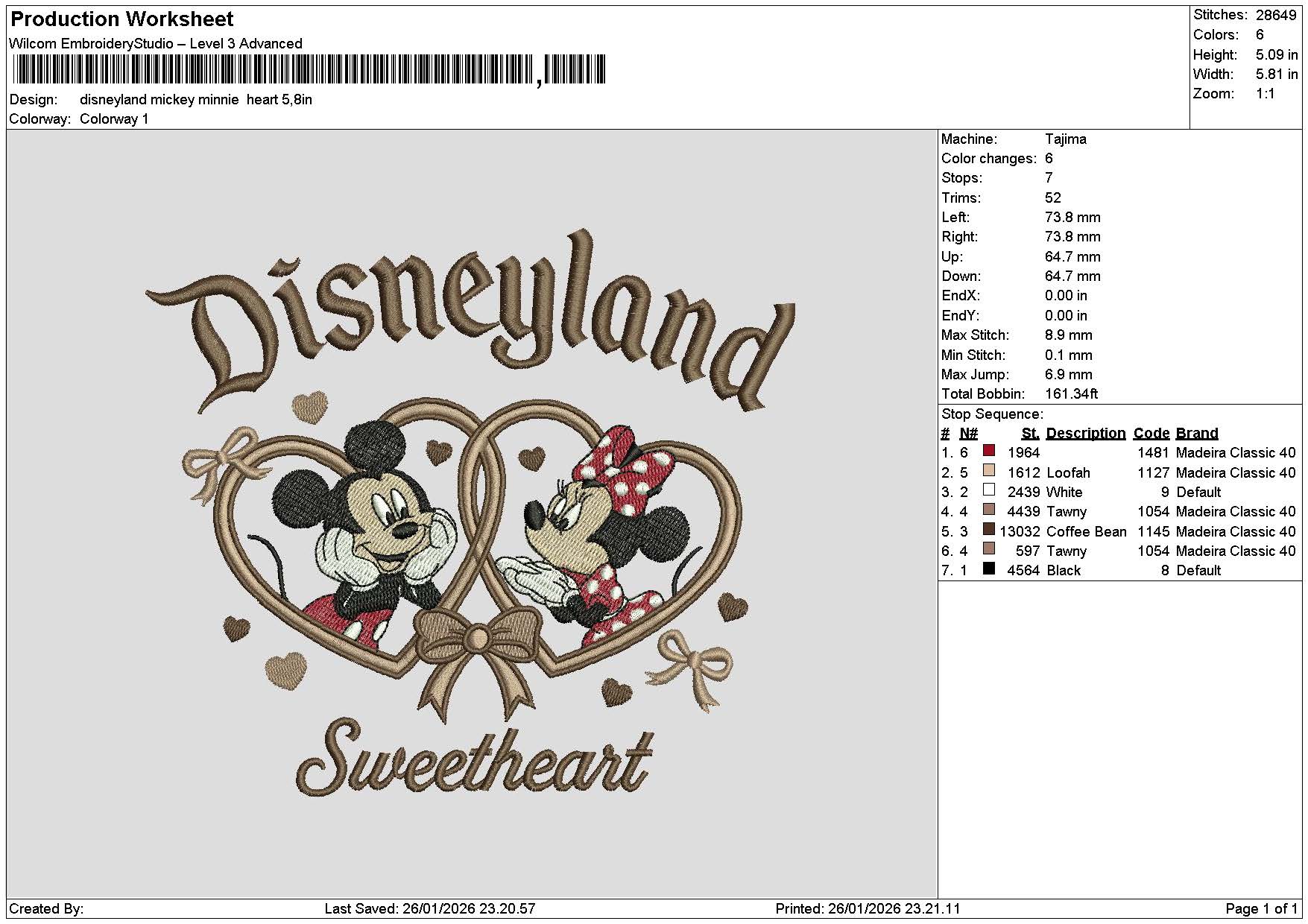Click the "Created By:" footer label

[x=46, y=909]
